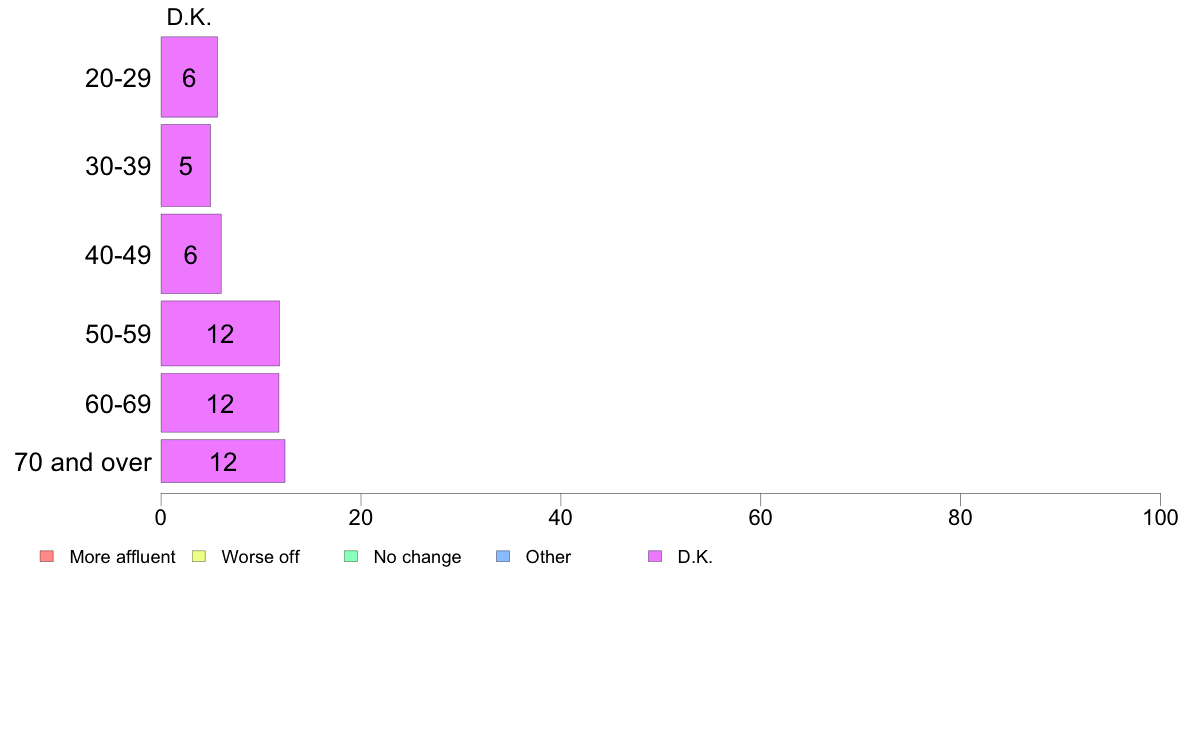The width and height of the screenshot is (1188, 736).
Task: Click the Worse off legend swatch
Action: point(199,556)
